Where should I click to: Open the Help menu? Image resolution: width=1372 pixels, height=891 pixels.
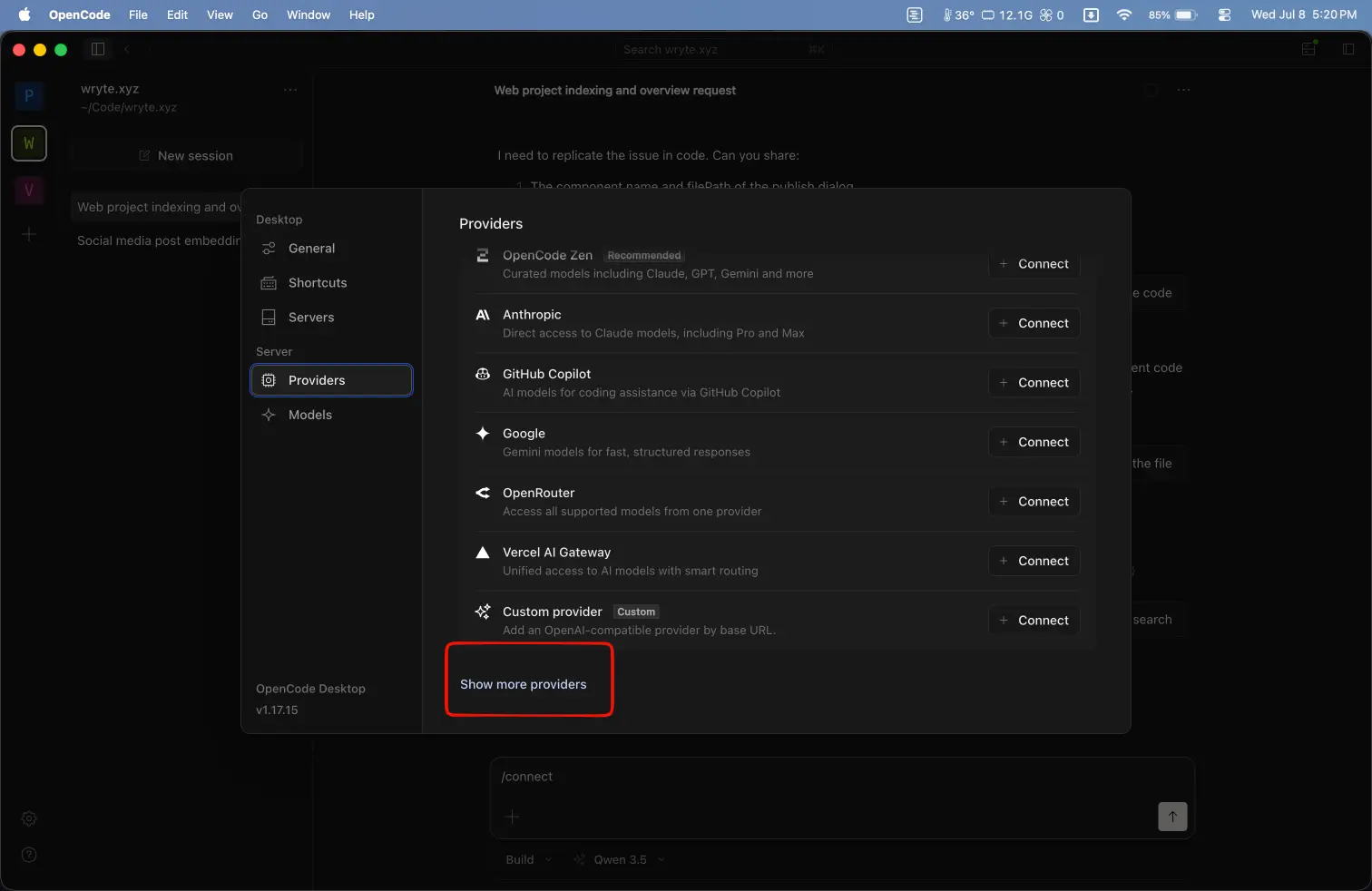[x=362, y=15]
